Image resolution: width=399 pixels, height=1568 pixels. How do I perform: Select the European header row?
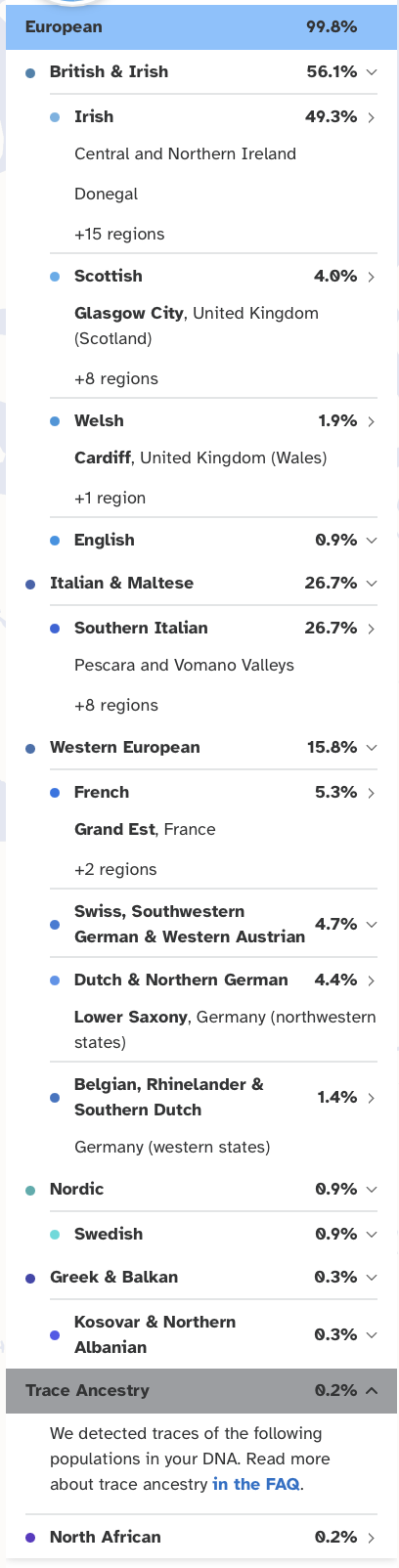pos(201,27)
